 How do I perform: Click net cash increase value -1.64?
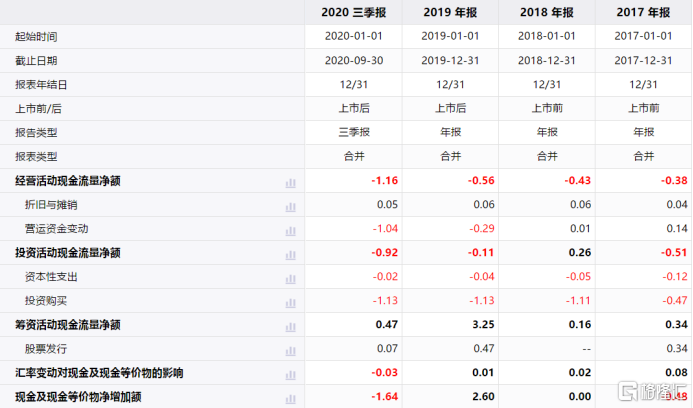point(385,397)
